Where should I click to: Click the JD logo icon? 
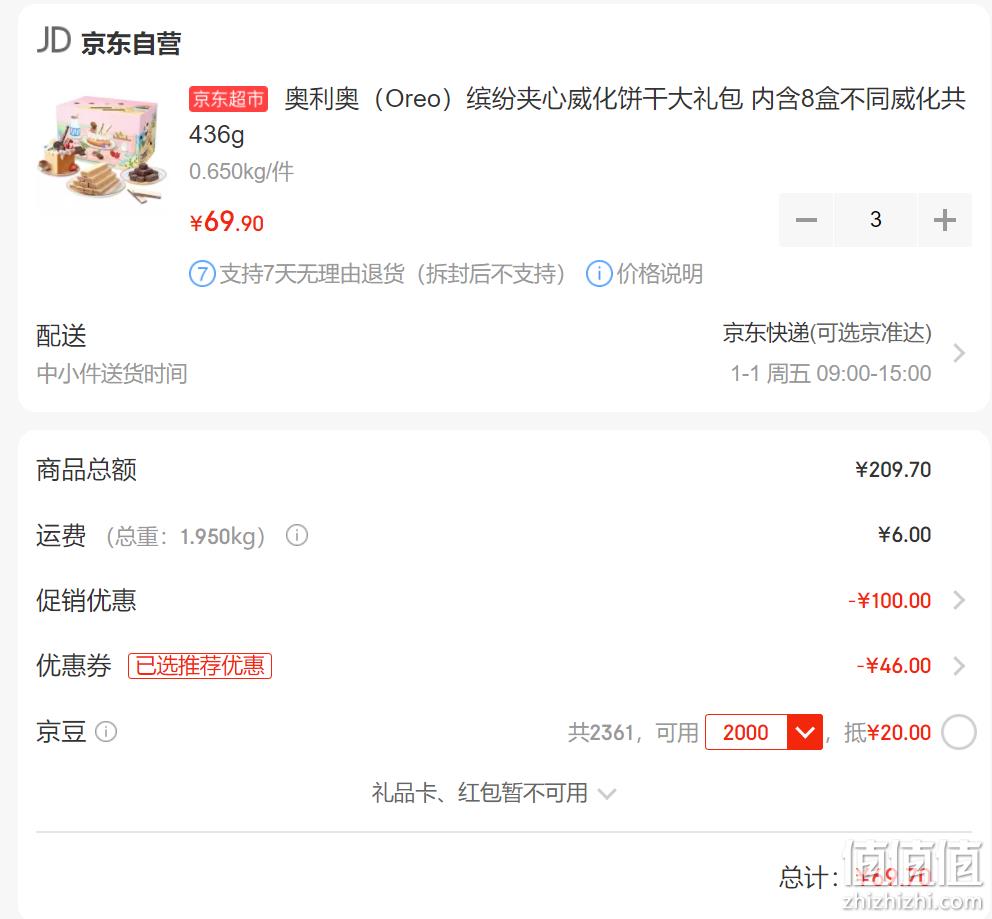[53, 40]
